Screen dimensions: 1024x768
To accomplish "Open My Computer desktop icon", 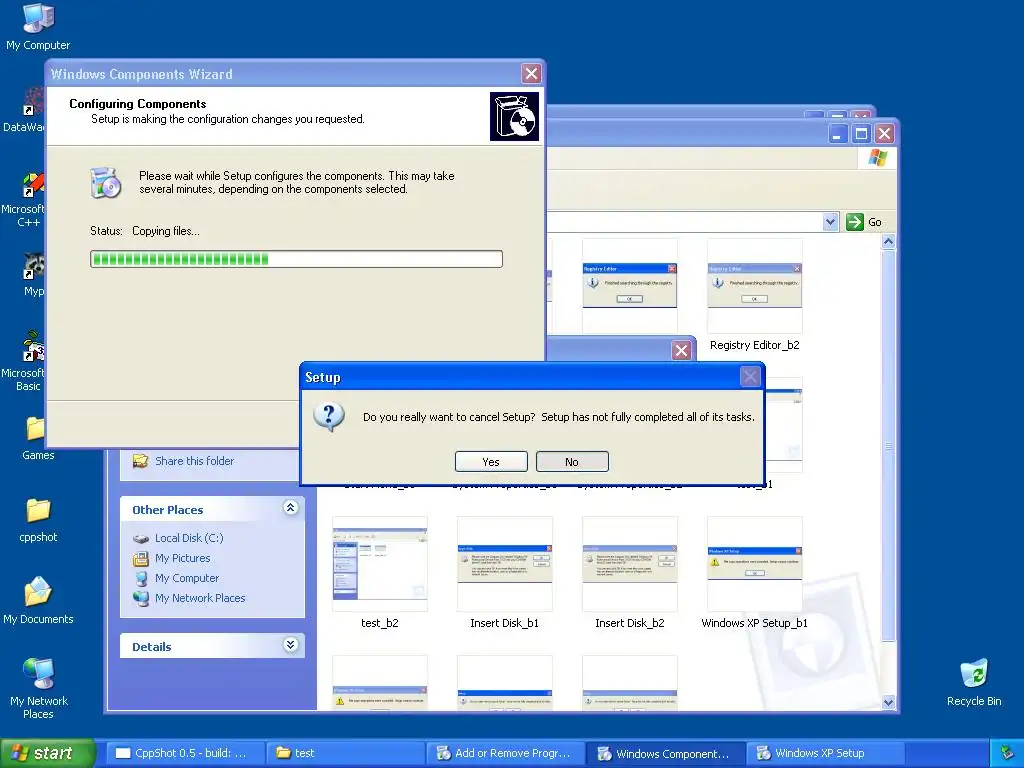I will (38, 27).
